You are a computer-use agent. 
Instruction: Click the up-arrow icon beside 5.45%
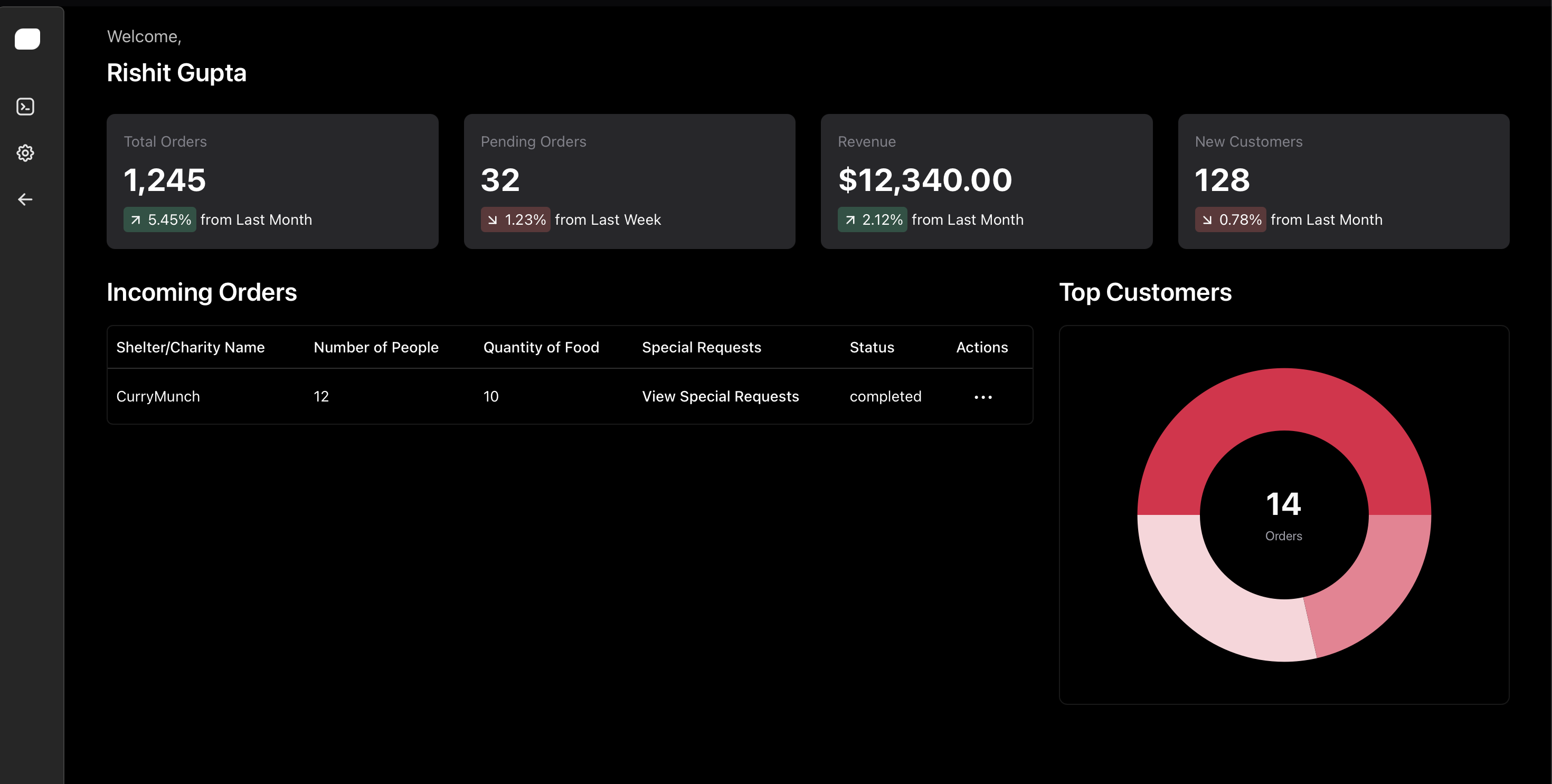(x=136, y=220)
